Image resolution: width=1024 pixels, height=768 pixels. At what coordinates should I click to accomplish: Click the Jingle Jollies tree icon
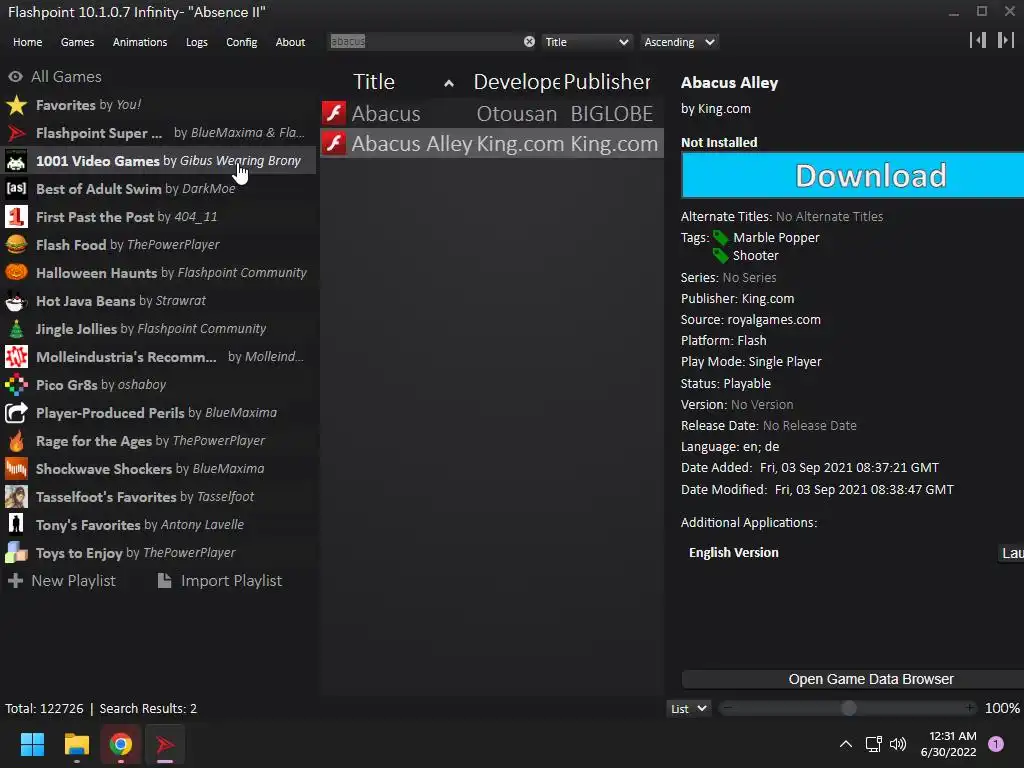tap(16, 329)
